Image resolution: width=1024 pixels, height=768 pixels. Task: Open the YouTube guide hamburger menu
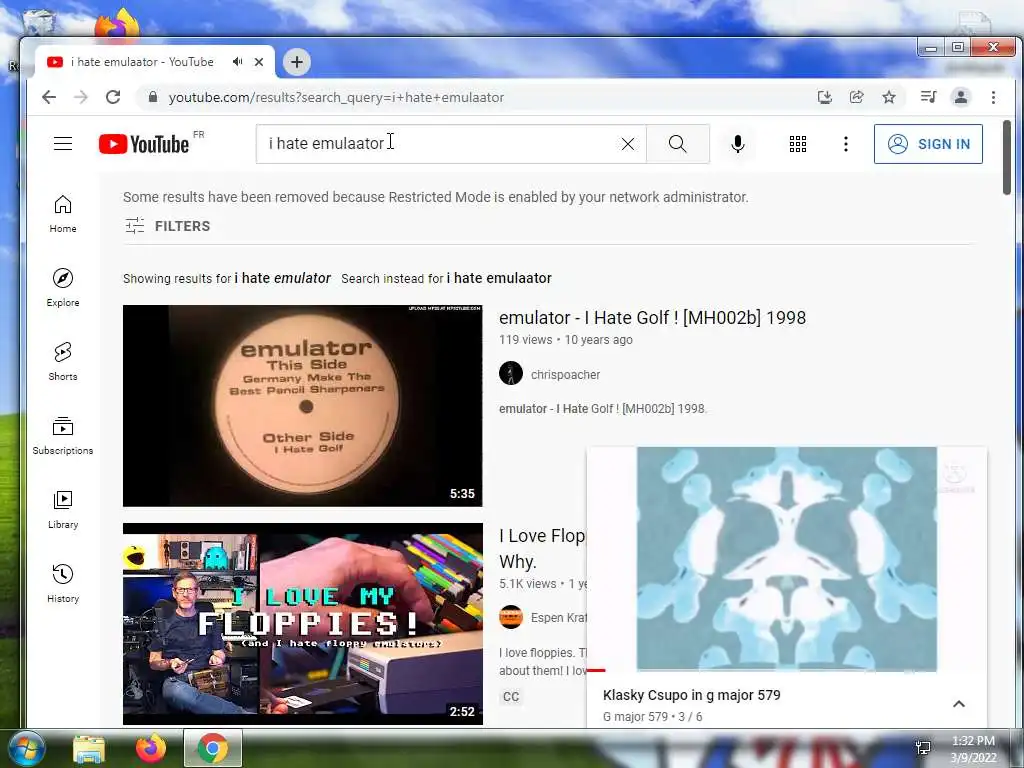click(x=63, y=144)
